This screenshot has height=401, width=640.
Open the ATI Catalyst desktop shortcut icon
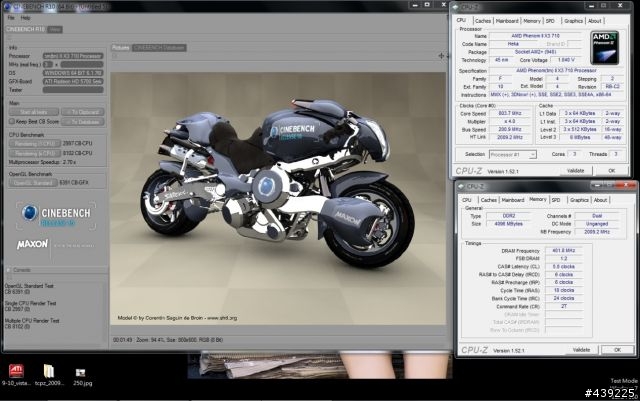(x=16, y=371)
